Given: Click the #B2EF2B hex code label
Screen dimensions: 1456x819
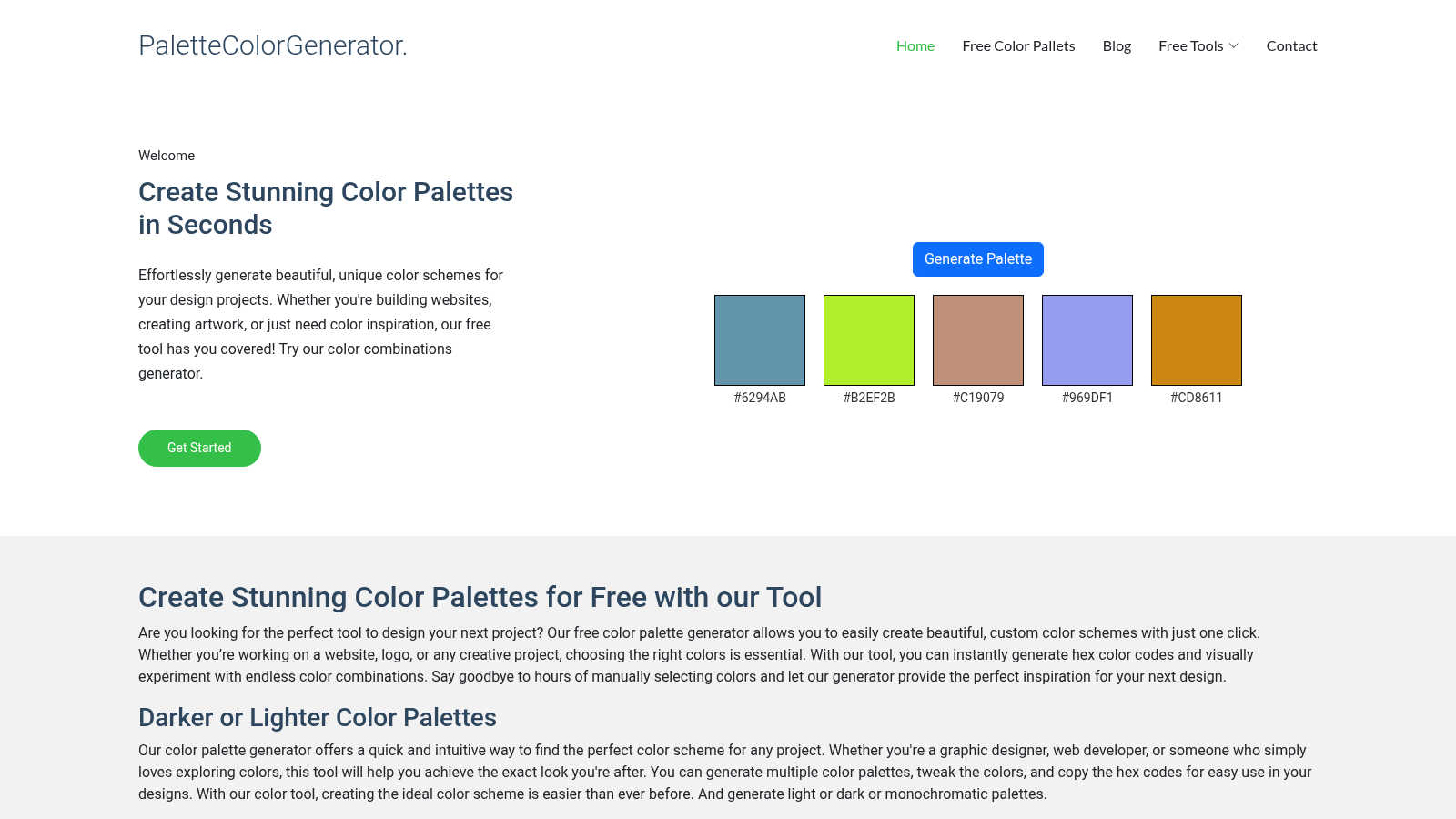Looking at the screenshot, I should coord(869,398).
